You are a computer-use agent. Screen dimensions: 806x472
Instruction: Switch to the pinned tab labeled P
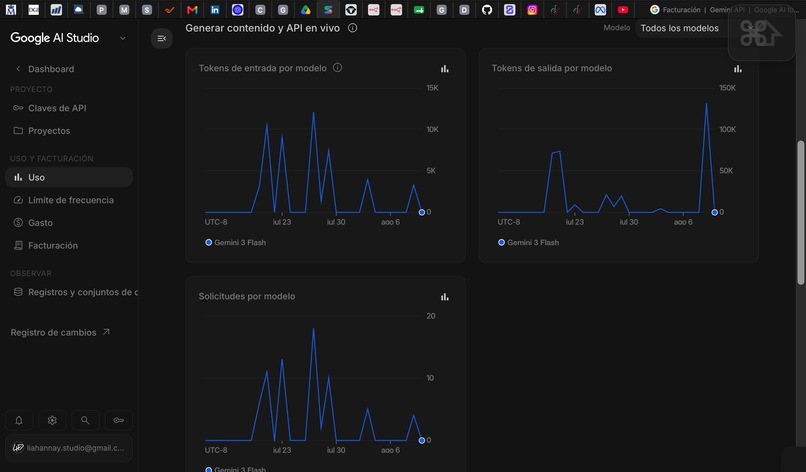[102, 10]
